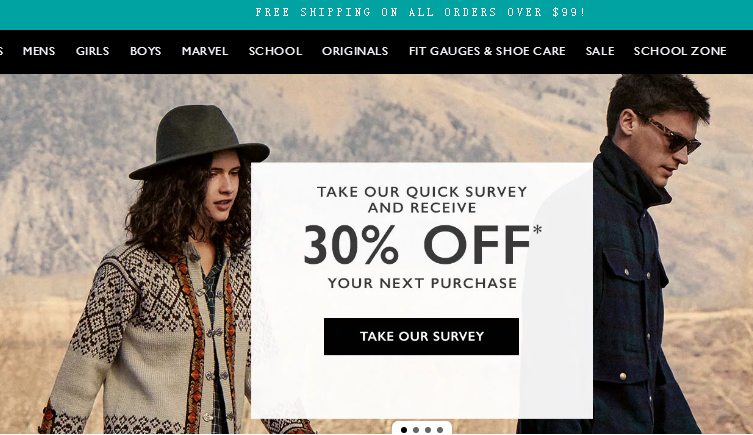Click the 30% OFF headline text
753x435 pixels.
[417, 245]
